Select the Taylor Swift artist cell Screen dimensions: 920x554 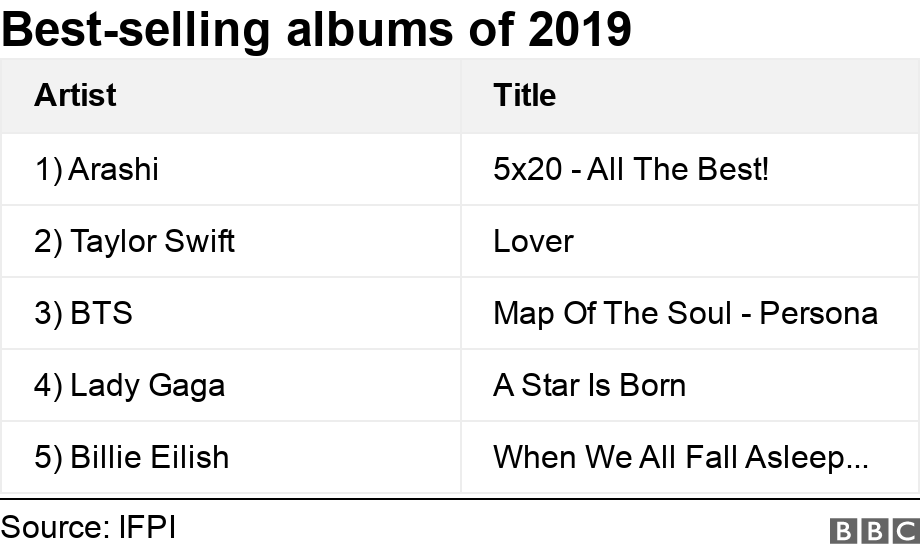pyautogui.click(x=135, y=241)
